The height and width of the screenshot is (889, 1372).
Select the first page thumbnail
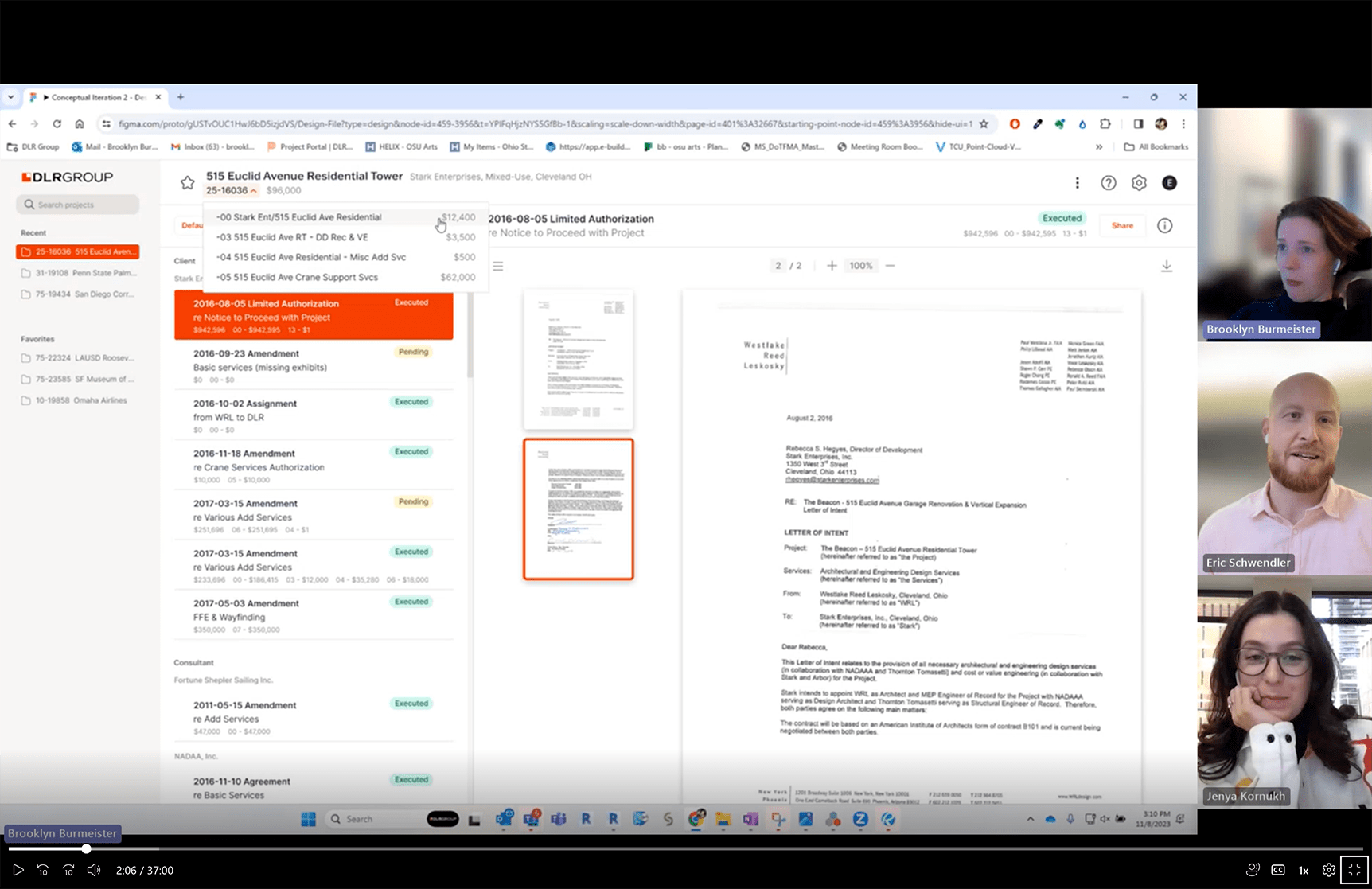579,360
